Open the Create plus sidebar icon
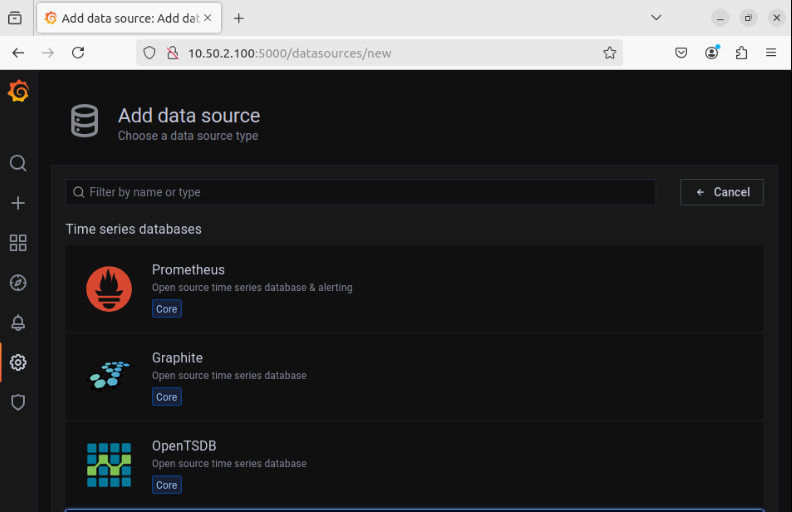The width and height of the screenshot is (792, 512). click(x=18, y=203)
